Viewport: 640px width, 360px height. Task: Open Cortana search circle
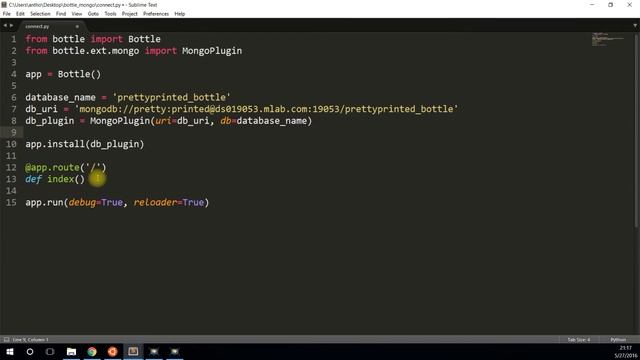click(x=30, y=351)
